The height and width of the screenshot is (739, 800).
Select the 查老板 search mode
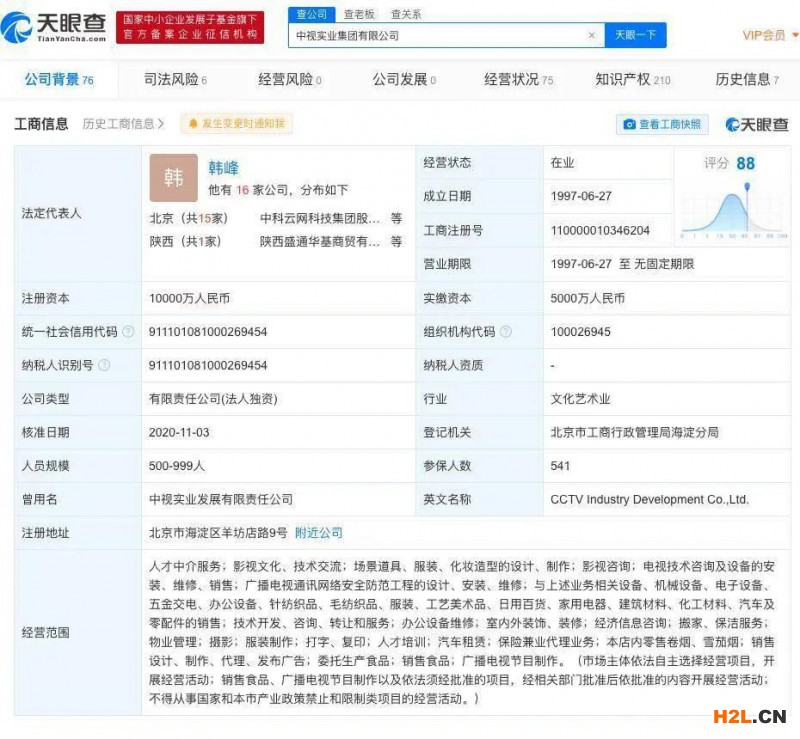click(x=359, y=14)
